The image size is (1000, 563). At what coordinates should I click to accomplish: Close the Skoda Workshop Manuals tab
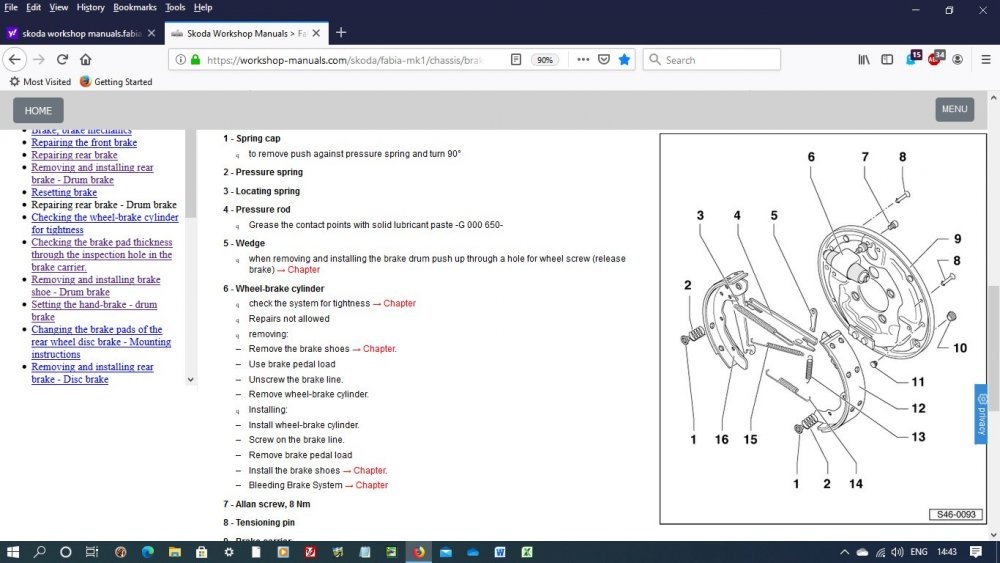(x=316, y=33)
